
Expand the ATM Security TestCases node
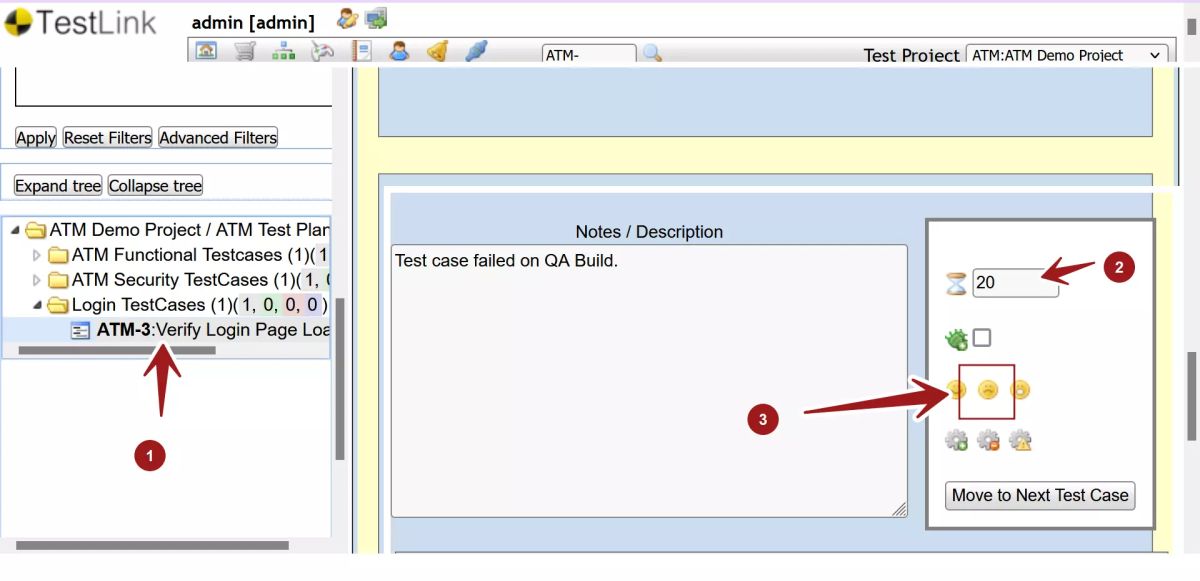coord(37,280)
